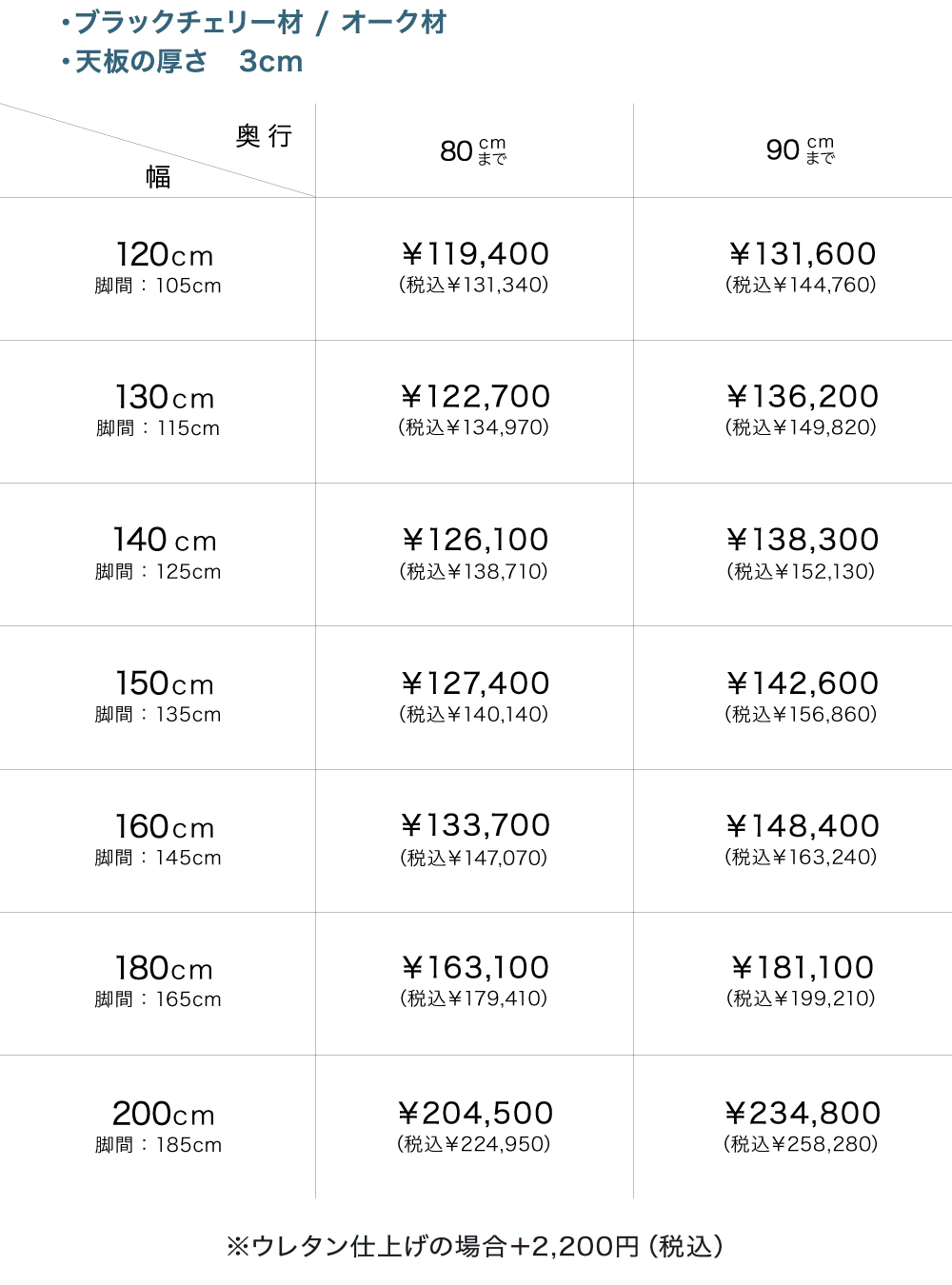The width and height of the screenshot is (952, 1285).
Task: Click the 90cm depth column header
Action: 800,149
